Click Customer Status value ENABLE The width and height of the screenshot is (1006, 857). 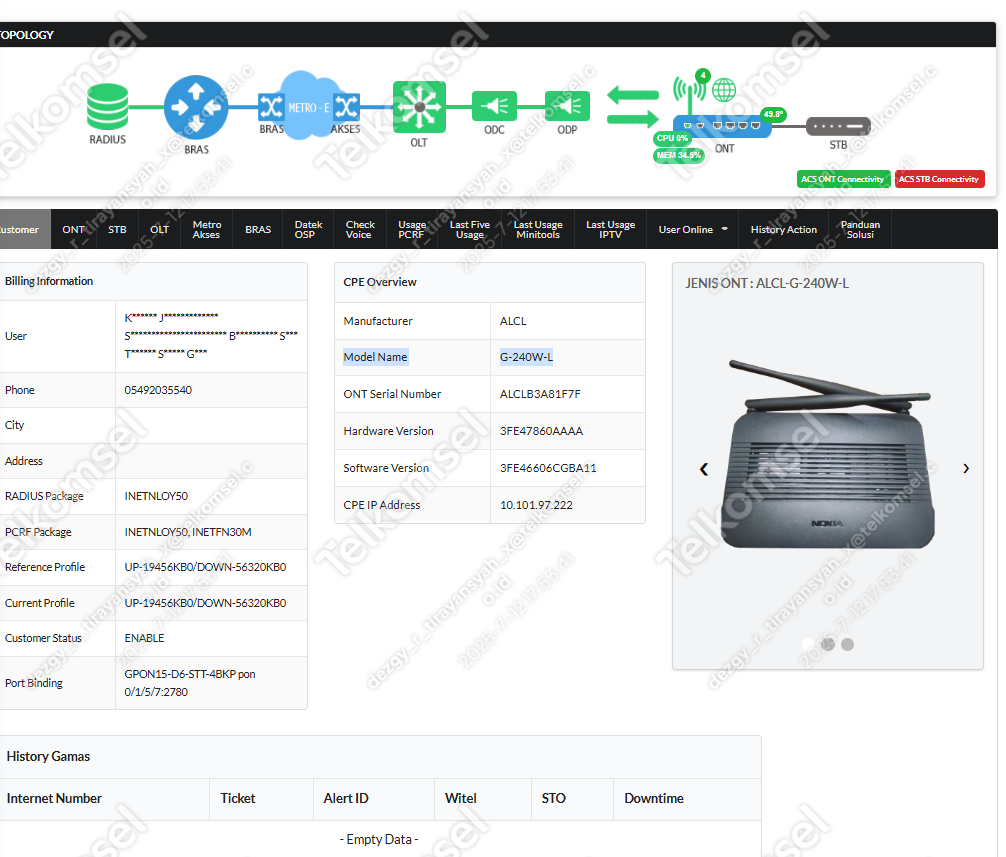pos(144,638)
